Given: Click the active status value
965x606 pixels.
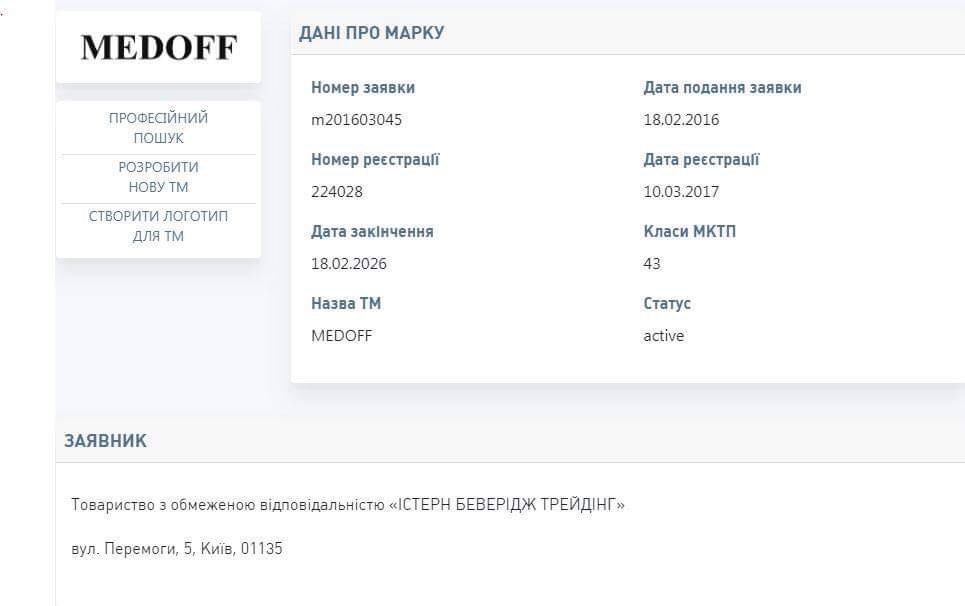Looking at the screenshot, I should 663,336.
